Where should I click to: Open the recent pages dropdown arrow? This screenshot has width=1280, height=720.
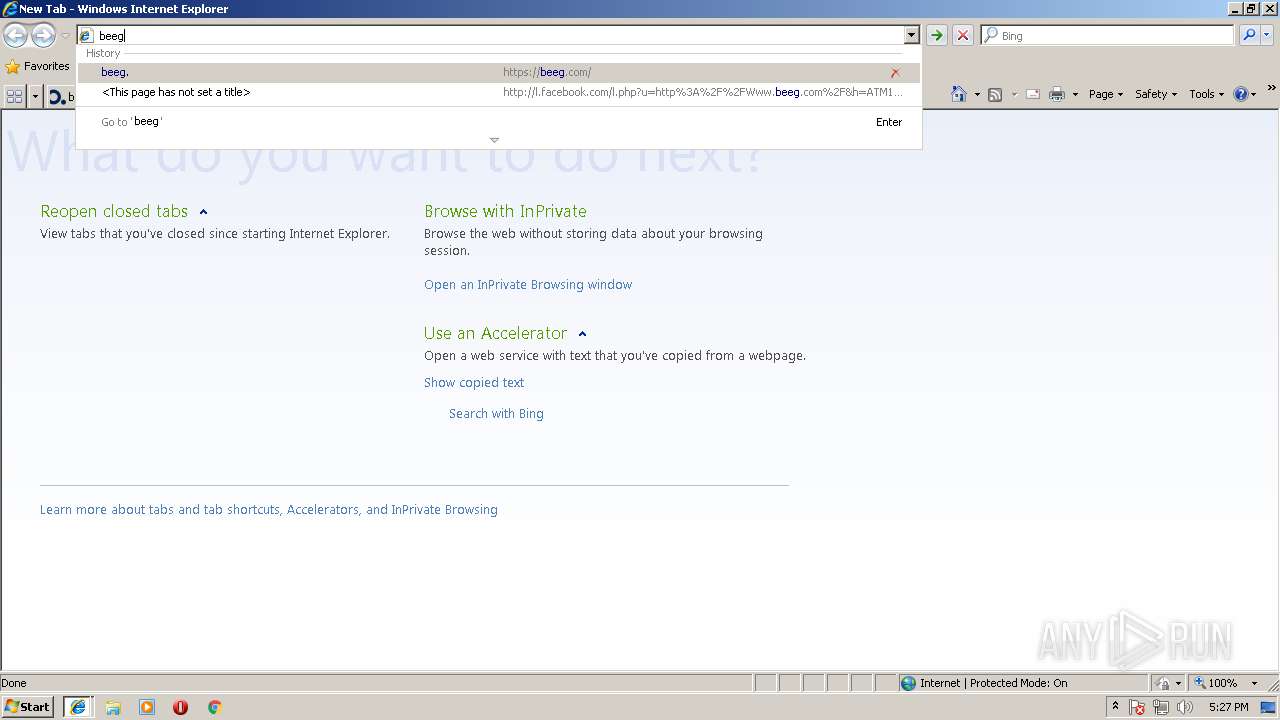[65, 36]
